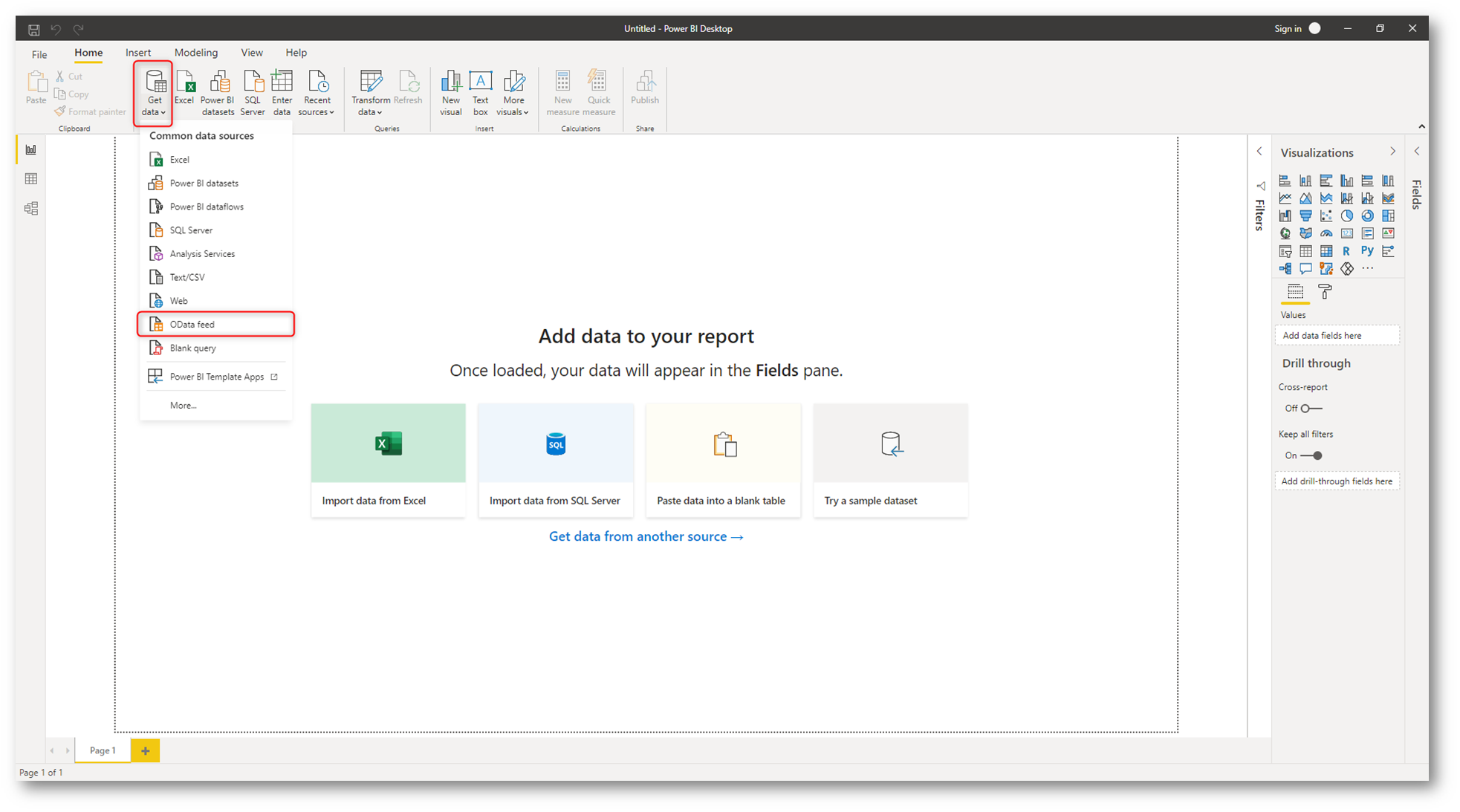
Task: Open more visuals ellipsis in Visualizations
Action: coord(1368,269)
